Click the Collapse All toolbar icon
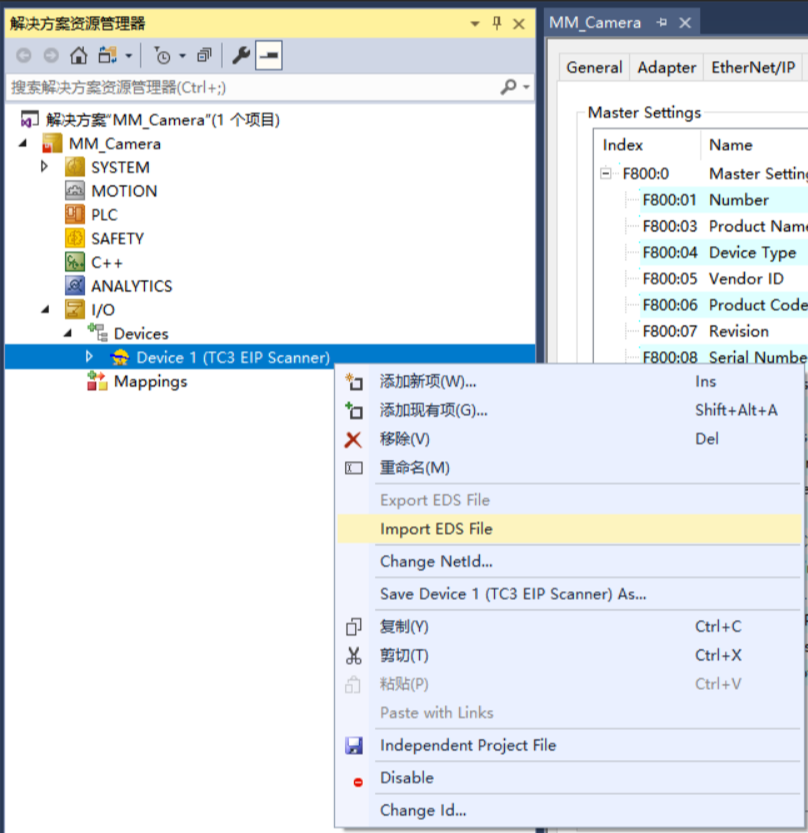 [204, 56]
